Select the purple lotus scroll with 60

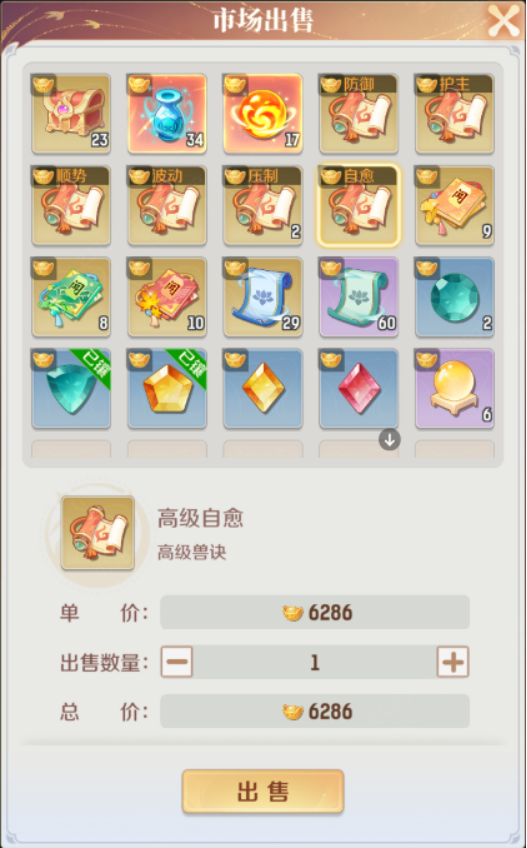359,297
